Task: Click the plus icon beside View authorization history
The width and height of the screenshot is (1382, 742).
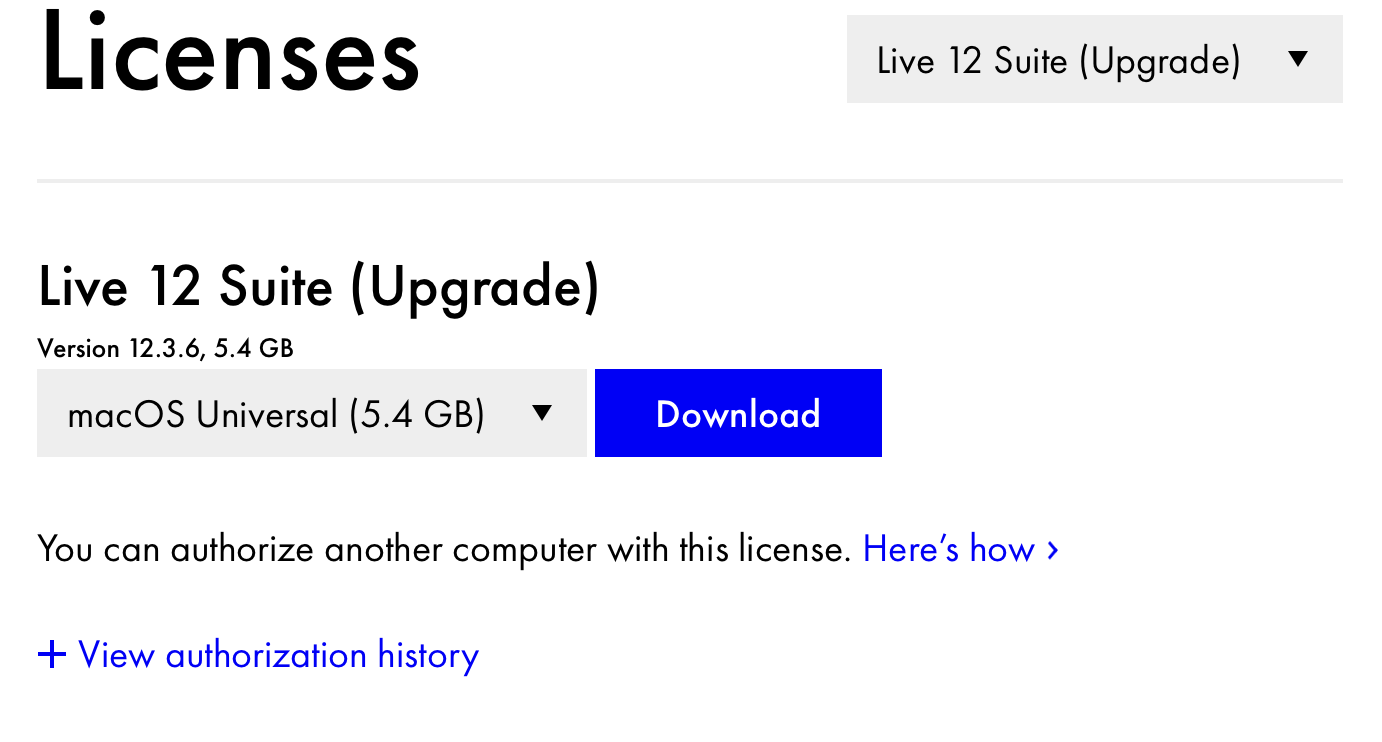Action: click(x=52, y=654)
